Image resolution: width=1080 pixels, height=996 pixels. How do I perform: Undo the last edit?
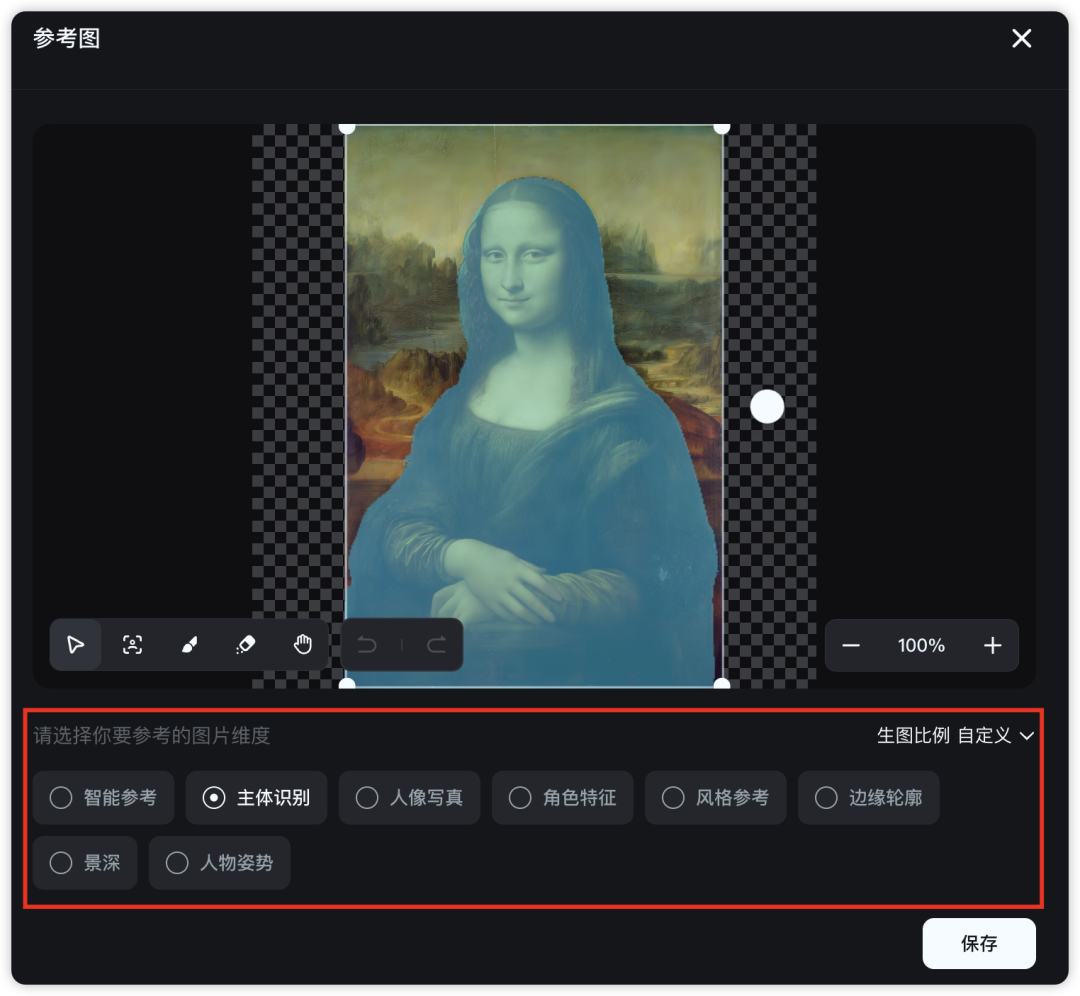point(367,645)
